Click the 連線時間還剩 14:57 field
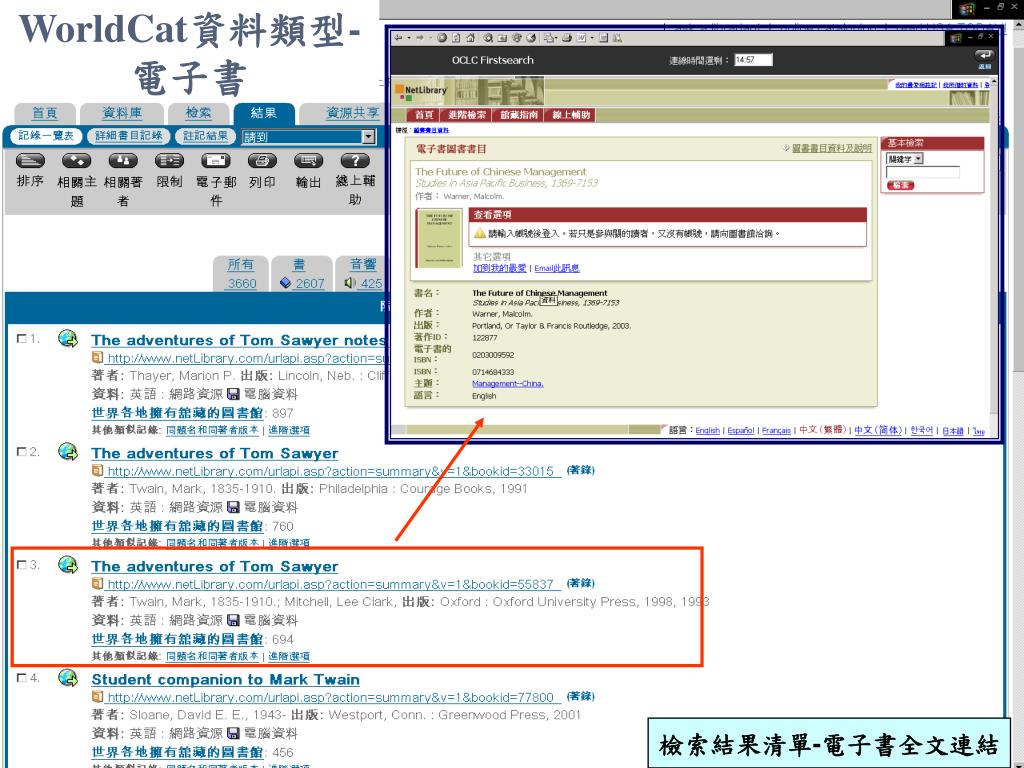1024x768 pixels. coord(753,60)
